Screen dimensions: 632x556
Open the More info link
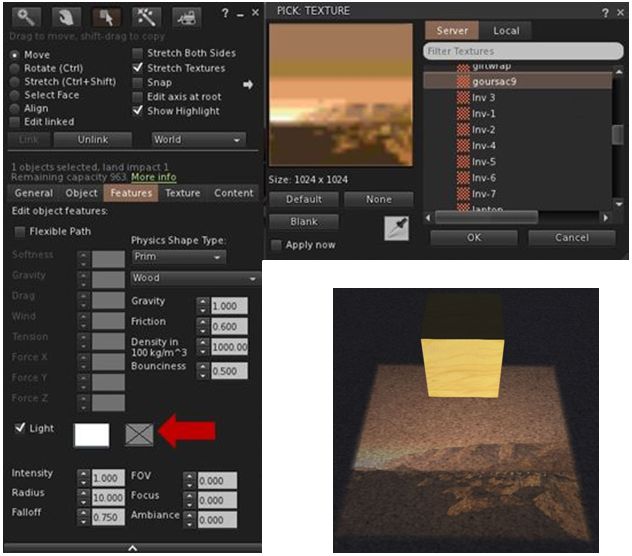pyautogui.click(x=153, y=176)
